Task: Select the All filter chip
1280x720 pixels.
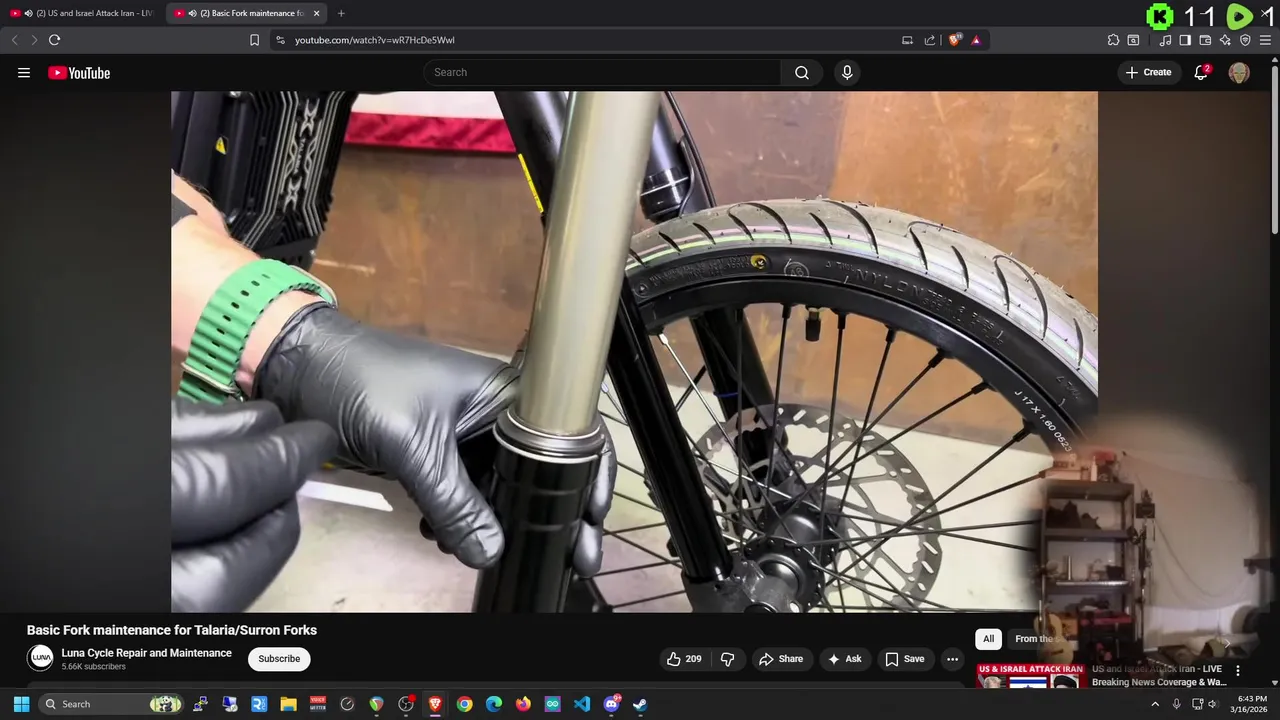Action: 988,639
